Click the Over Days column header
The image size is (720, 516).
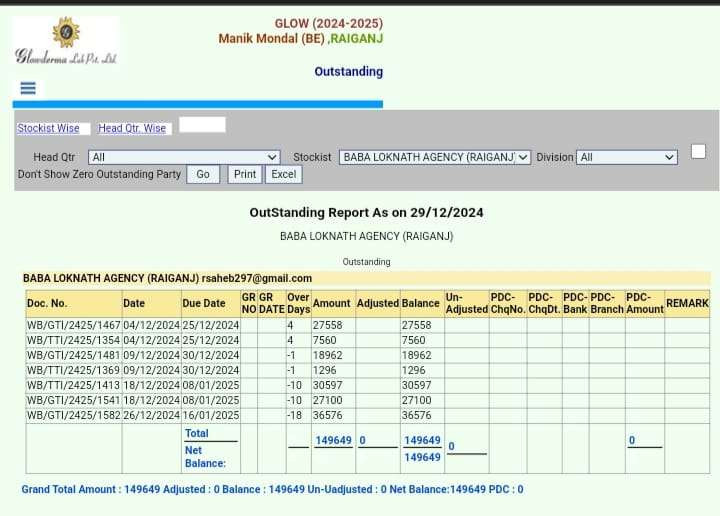coord(298,303)
